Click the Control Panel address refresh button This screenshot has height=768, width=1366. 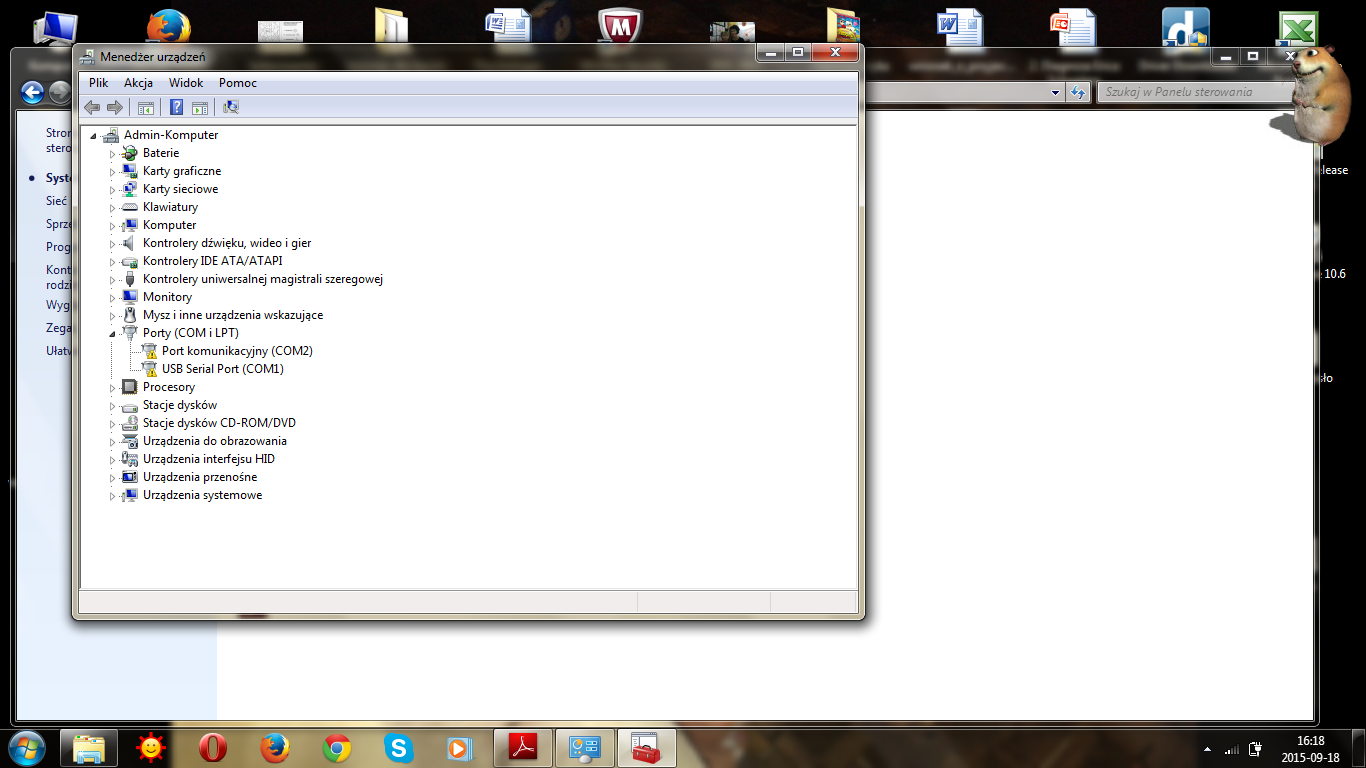[x=1077, y=93]
